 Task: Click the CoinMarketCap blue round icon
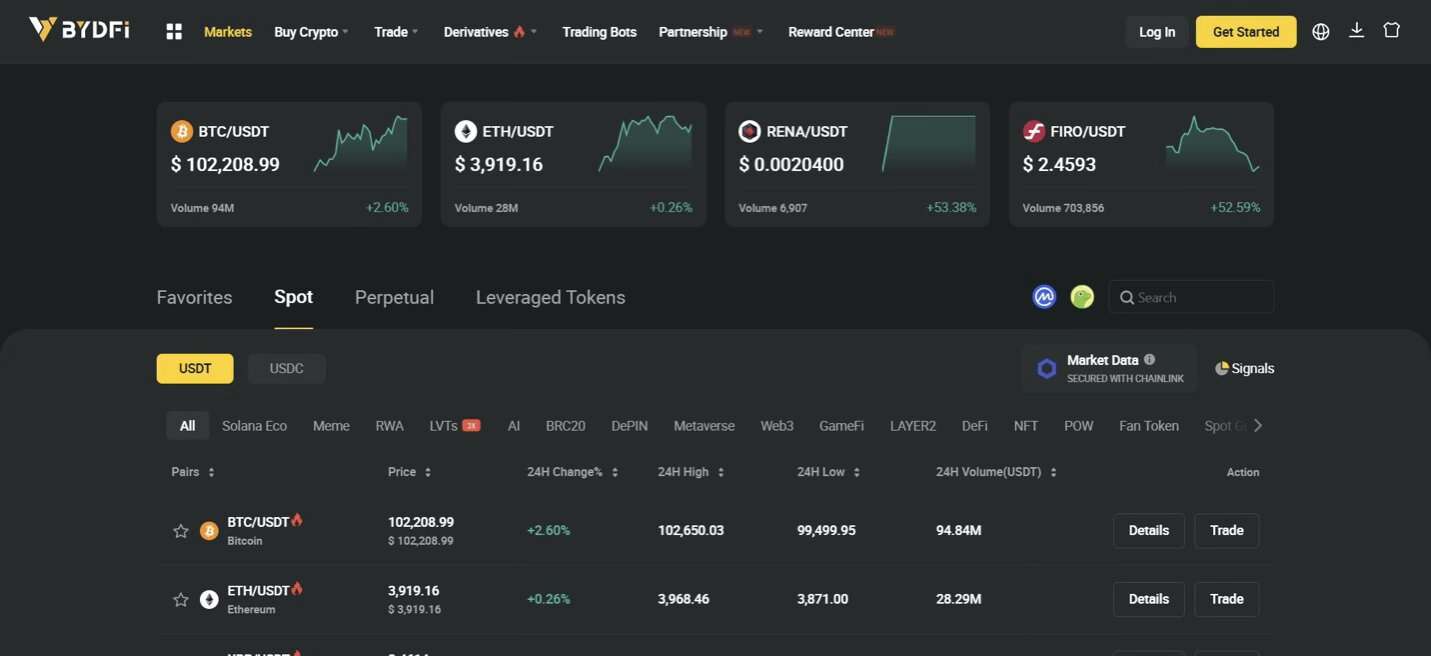point(1044,297)
